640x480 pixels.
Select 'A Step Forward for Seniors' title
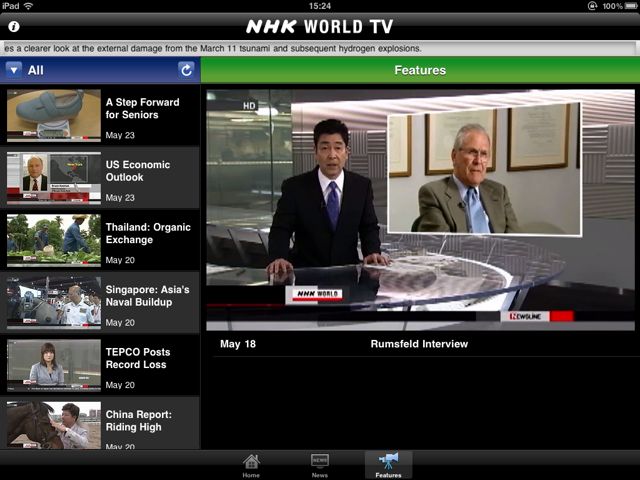pos(142,108)
